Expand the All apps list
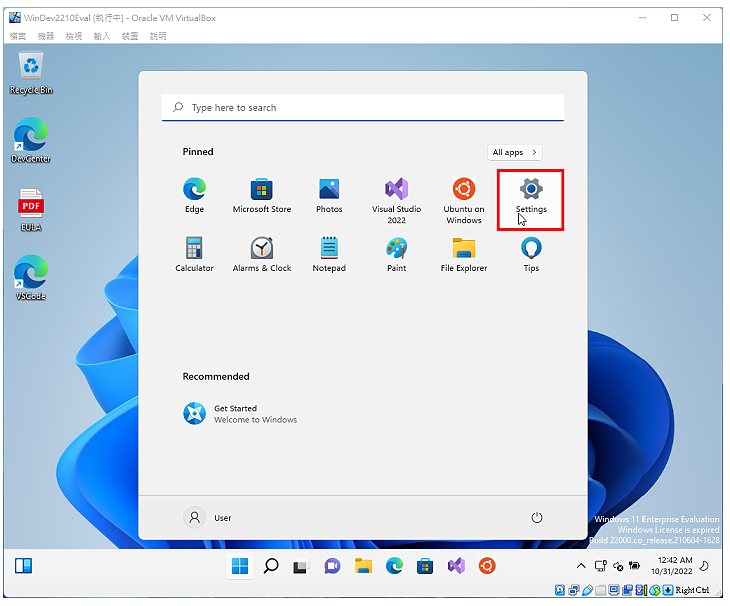The height and width of the screenshot is (606, 730). pos(514,152)
